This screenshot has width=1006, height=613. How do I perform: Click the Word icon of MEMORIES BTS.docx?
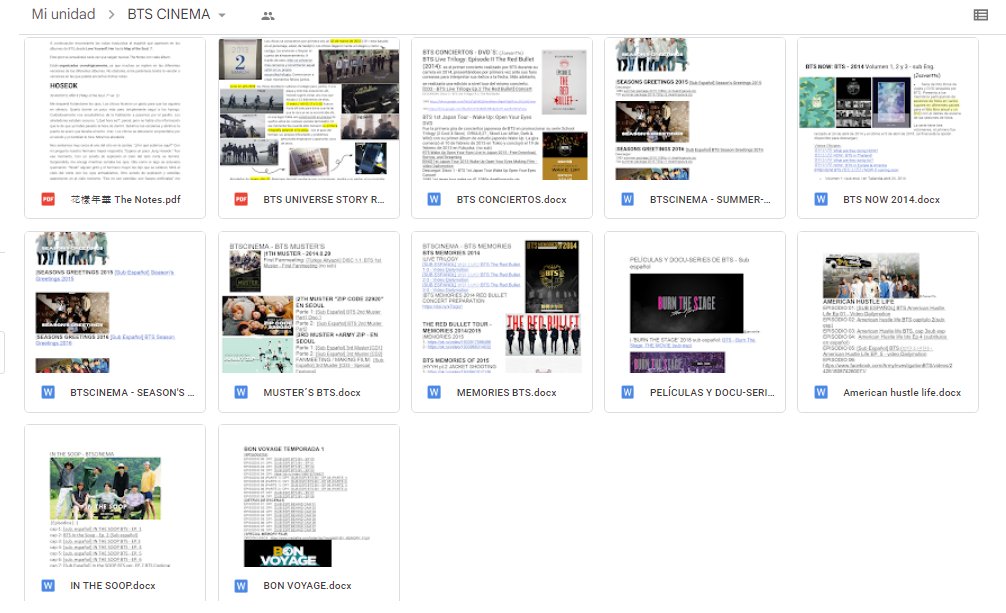[434, 392]
